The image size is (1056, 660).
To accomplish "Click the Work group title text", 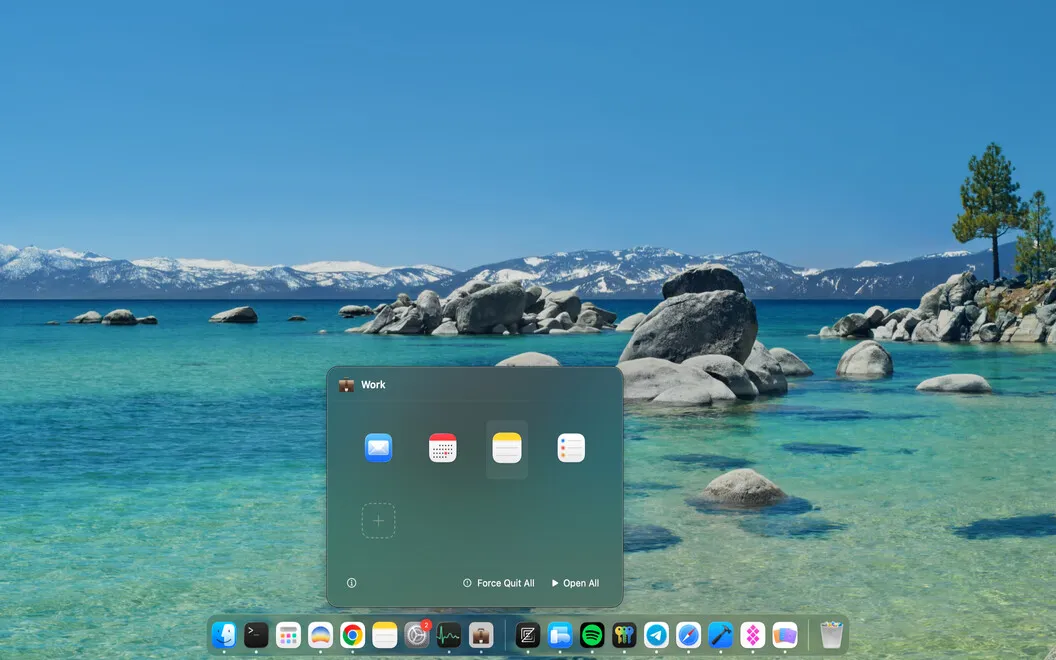I will pos(373,385).
